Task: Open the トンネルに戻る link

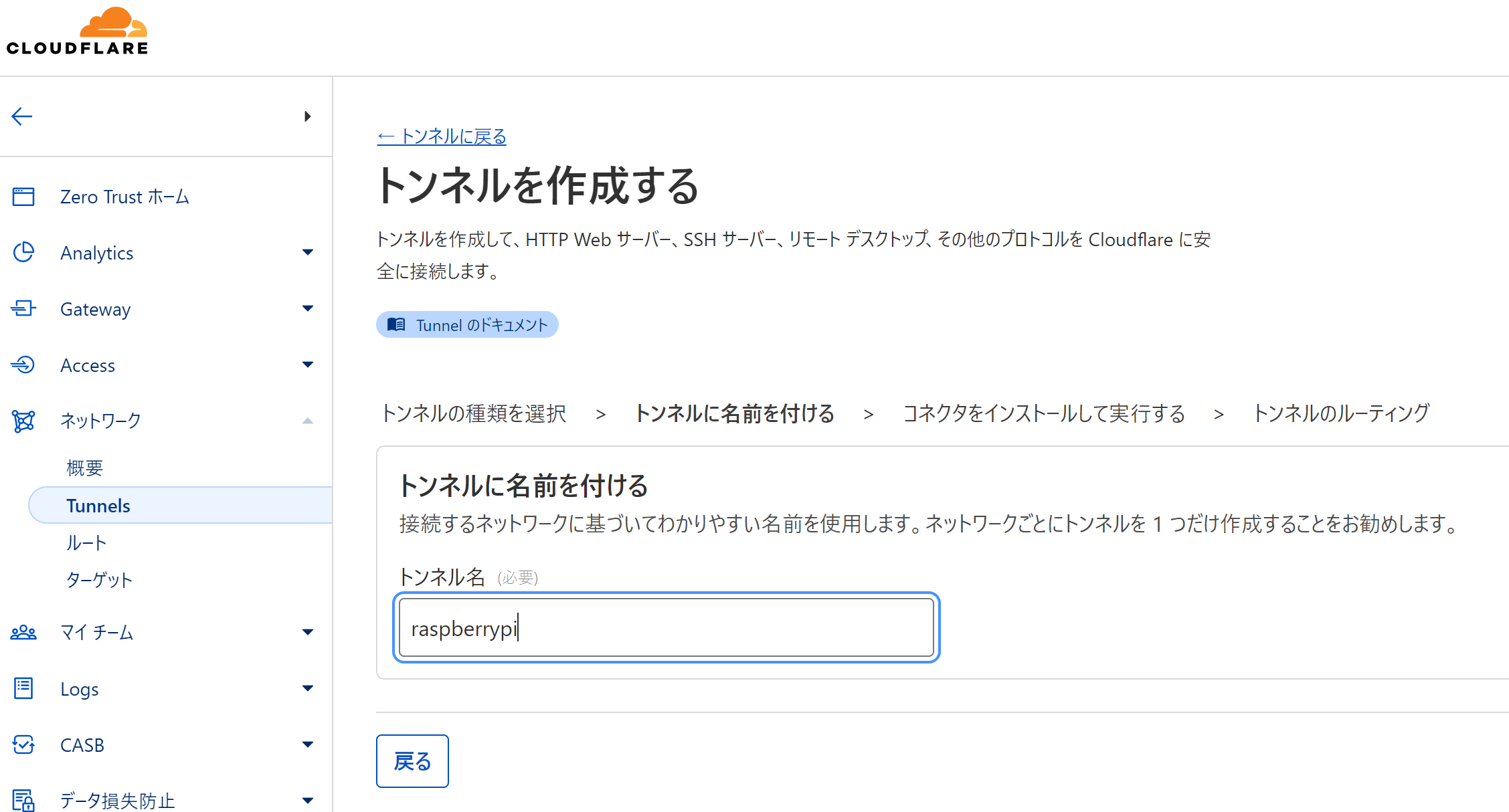Action: point(441,136)
